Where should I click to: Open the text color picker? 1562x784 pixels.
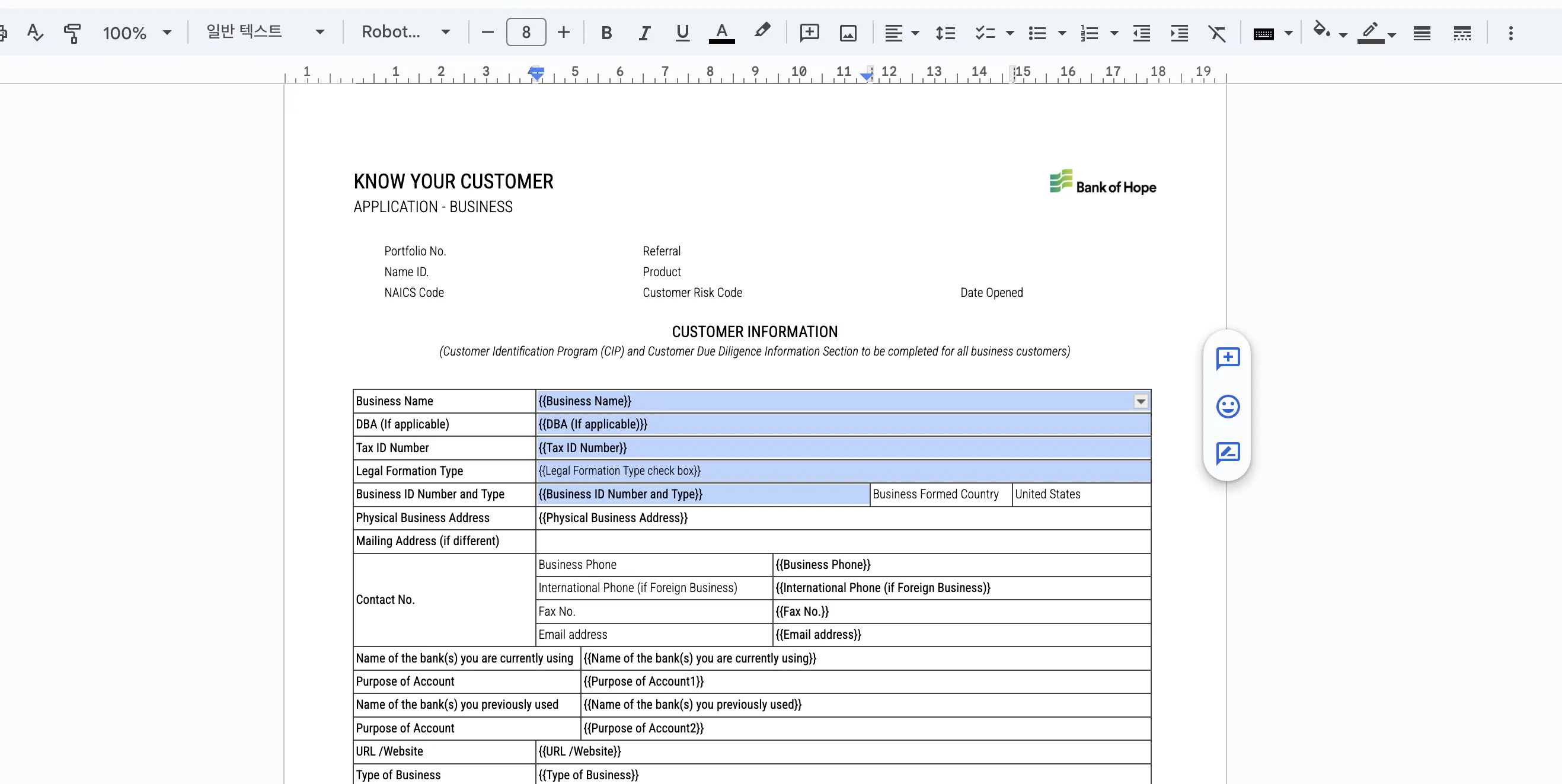click(x=721, y=33)
